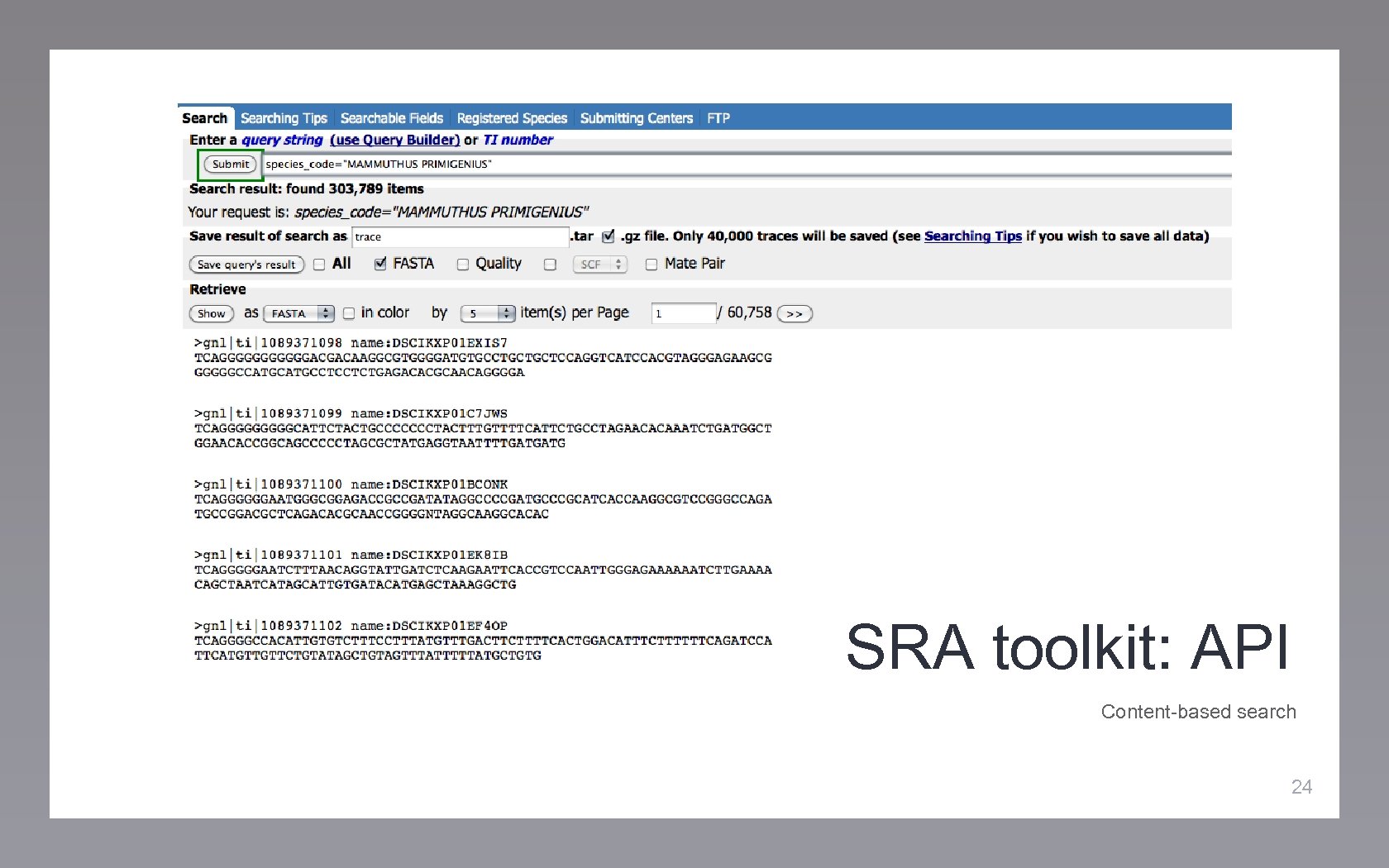
Task: Click the Submit button
Action: (x=230, y=164)
